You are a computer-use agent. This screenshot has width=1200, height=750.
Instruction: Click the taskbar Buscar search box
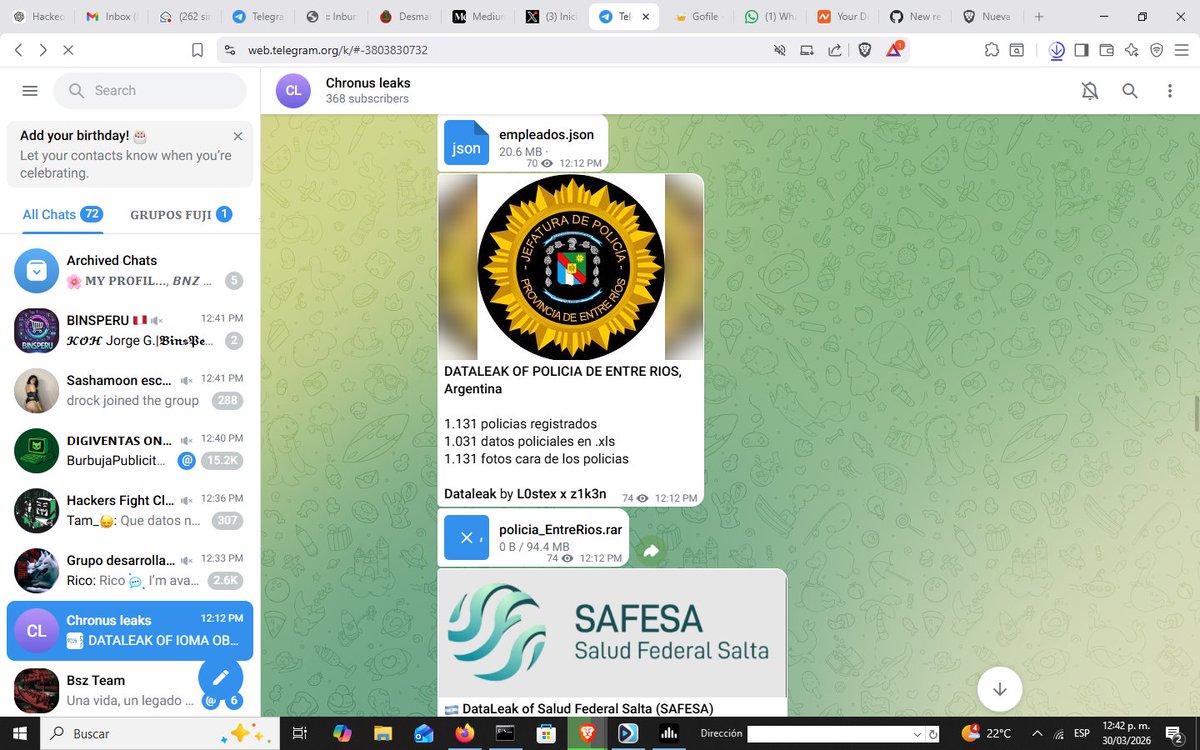160,733
